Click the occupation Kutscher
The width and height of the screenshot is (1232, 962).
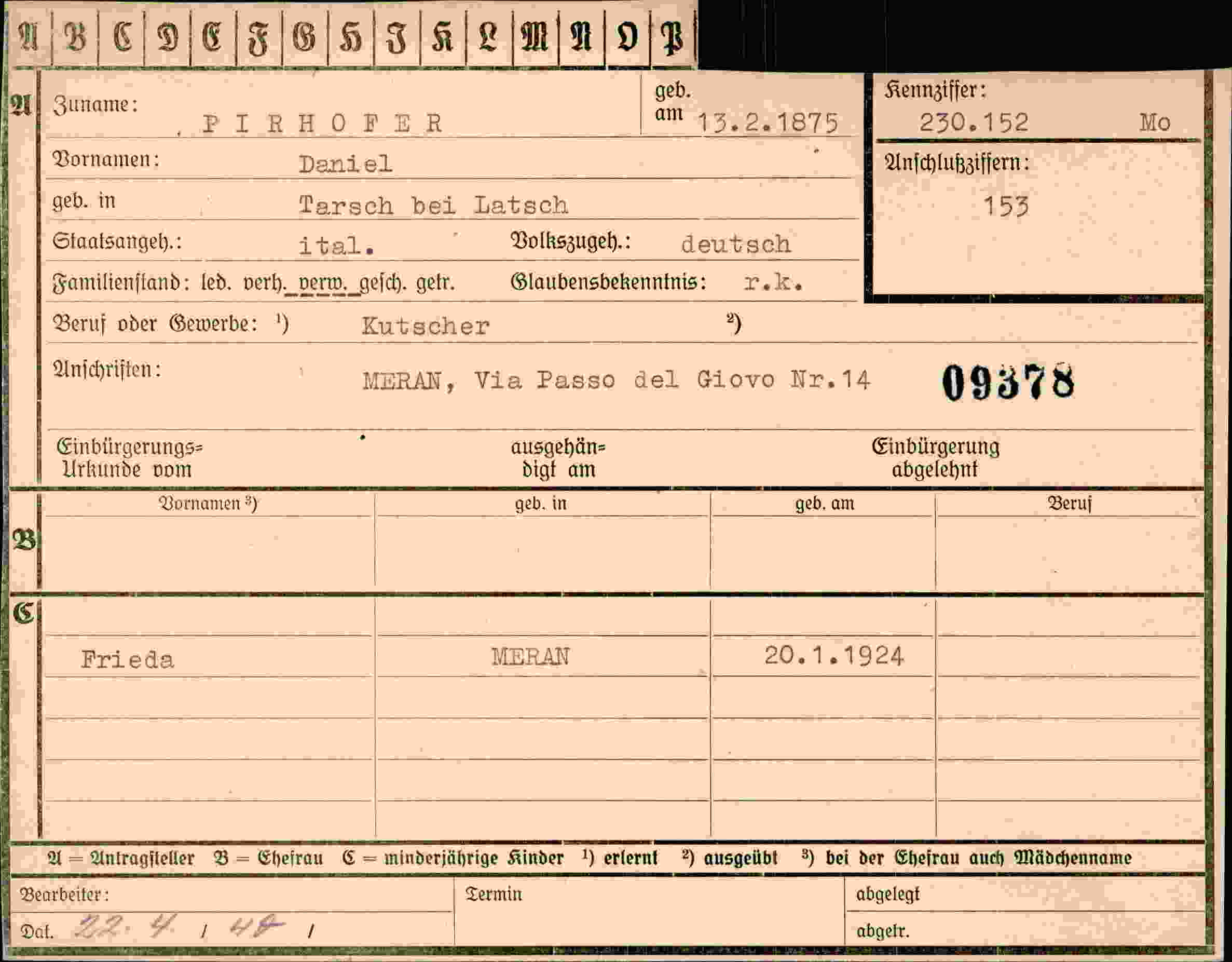coord(426,326)
